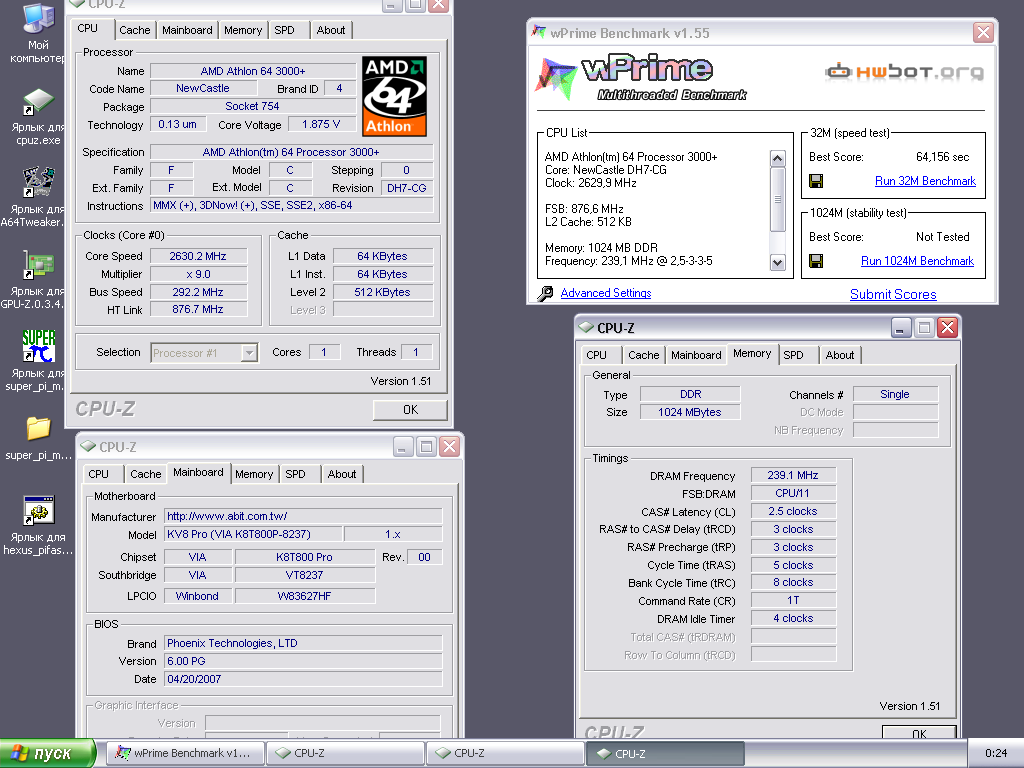1024x768 pixels.
Task: Click the BIOS Date value 04/20/2007
Action: (302, 679)
